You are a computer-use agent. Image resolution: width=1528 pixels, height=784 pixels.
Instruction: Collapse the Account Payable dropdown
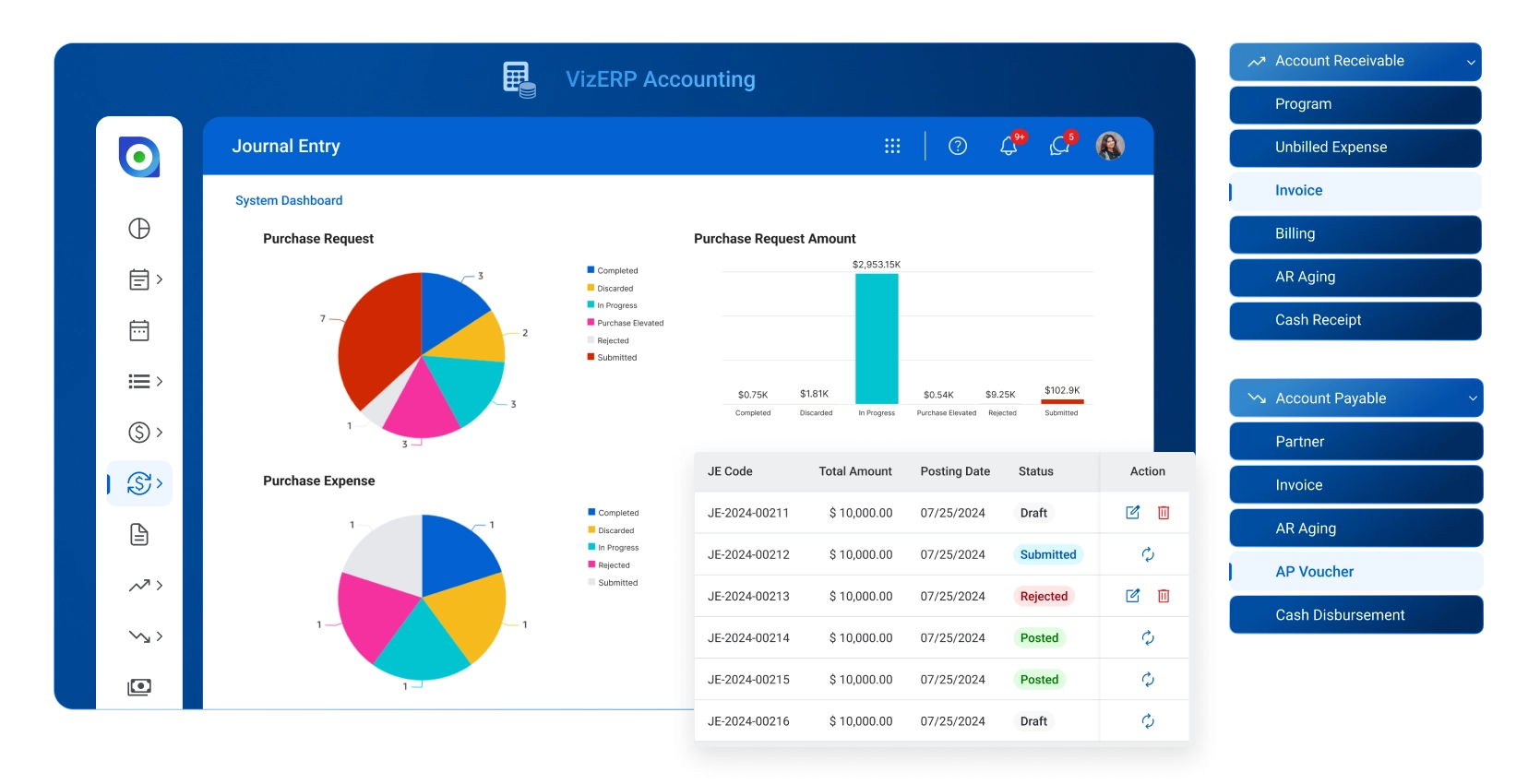click(1473, 398)
